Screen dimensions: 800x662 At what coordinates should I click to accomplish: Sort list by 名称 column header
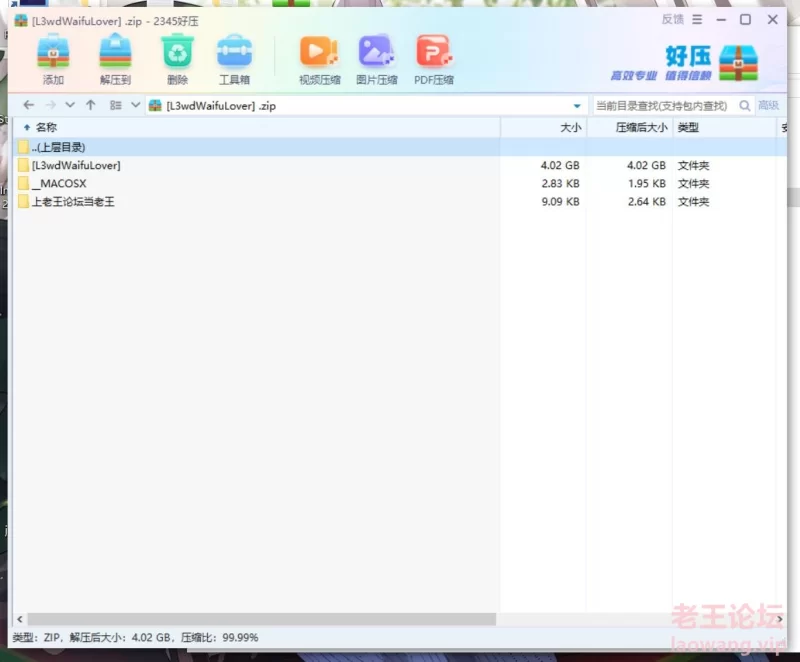pos(46,128)
